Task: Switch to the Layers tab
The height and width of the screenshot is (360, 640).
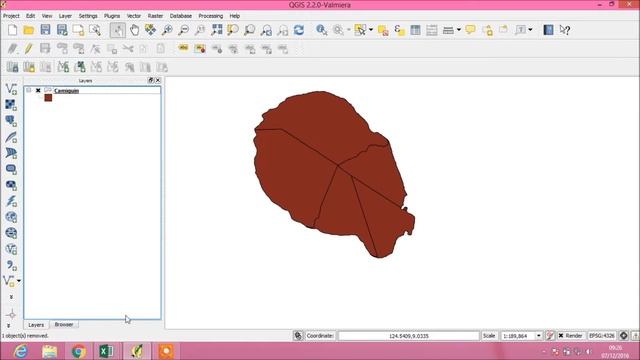Action: (36, 325)
